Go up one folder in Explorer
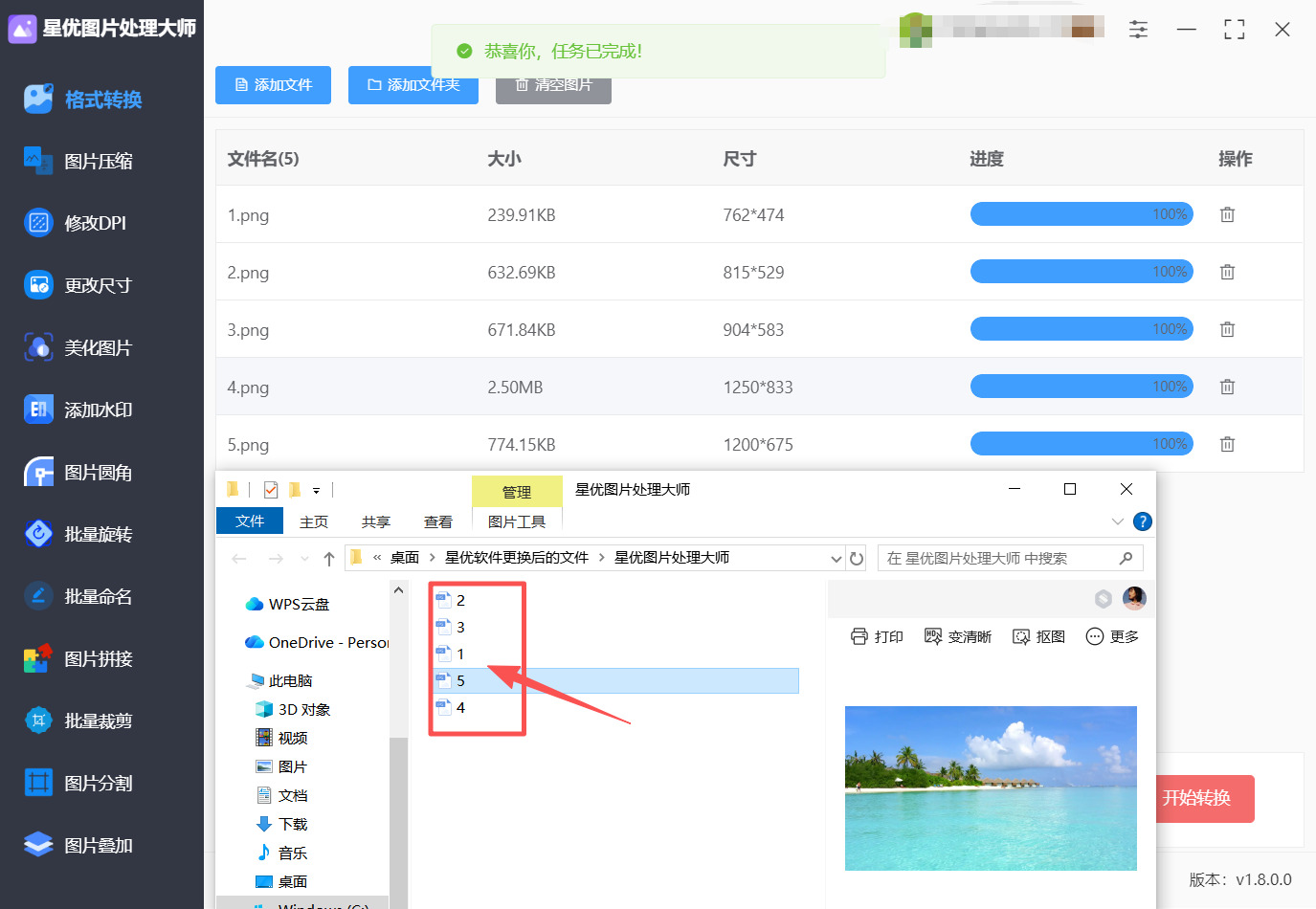 click(328, 558)
